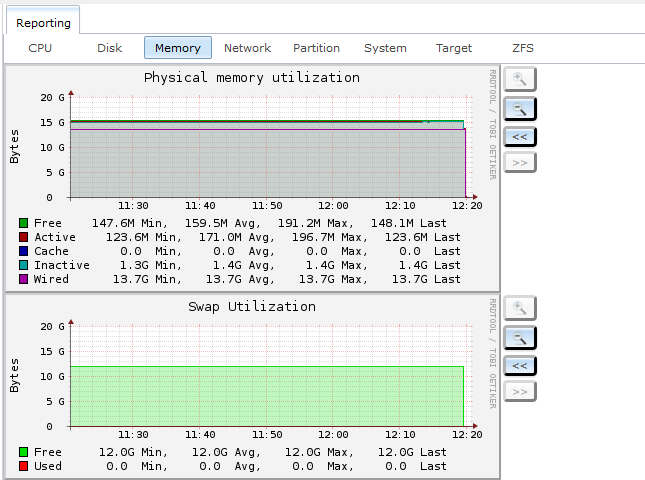Click the green Free memory legend swatch

point(23,223)
